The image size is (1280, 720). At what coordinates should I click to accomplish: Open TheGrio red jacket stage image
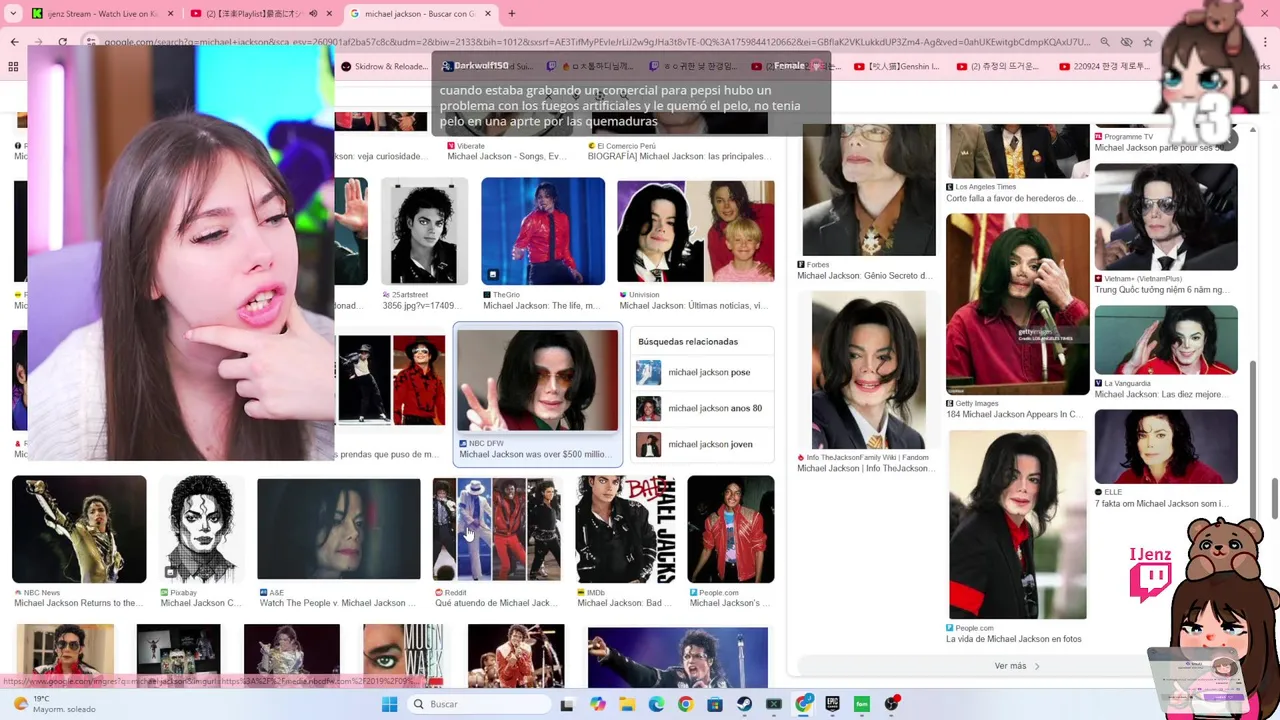(x=543, y=231)
